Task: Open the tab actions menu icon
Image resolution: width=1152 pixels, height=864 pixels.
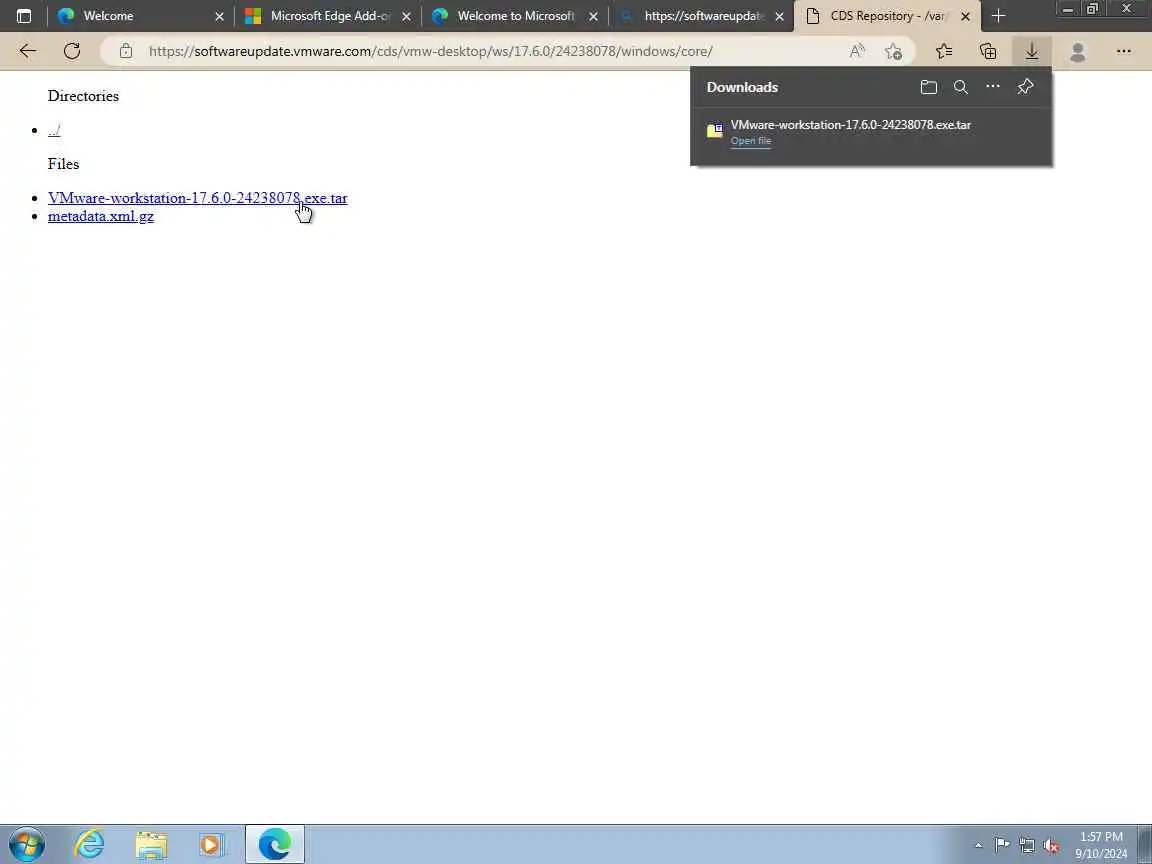Action: 24,15
